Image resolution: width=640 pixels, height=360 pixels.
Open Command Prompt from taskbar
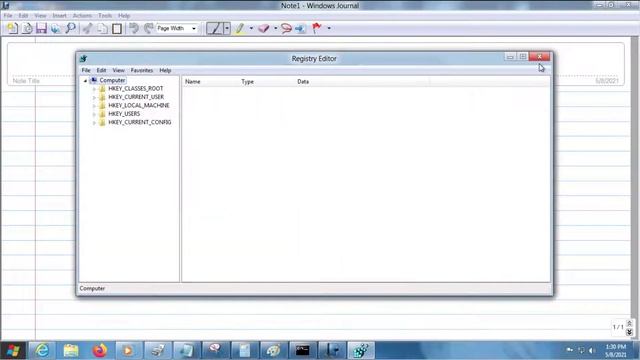click(x=302, y=351)
